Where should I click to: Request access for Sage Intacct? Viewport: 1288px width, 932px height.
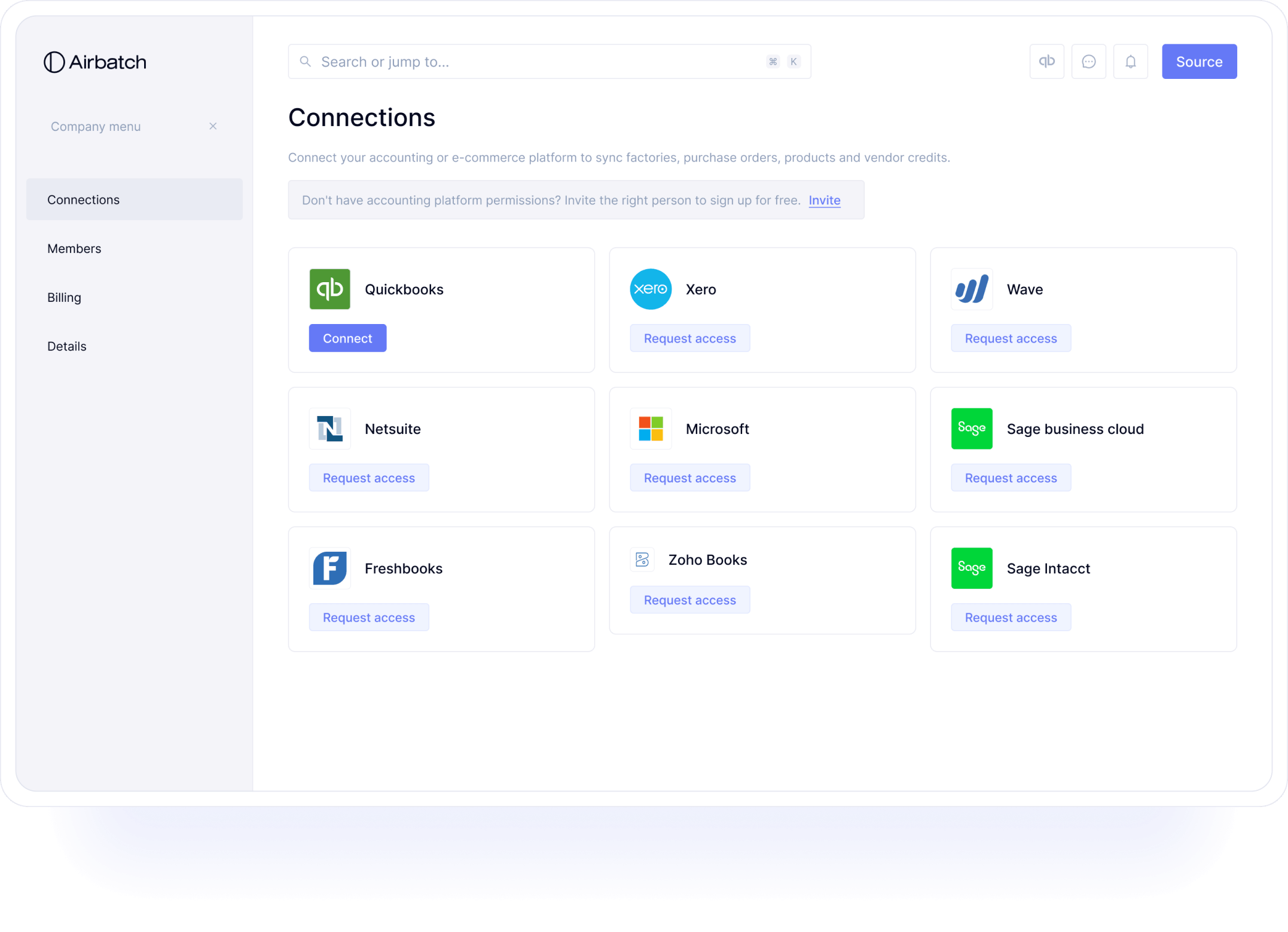click(1011, 617)
